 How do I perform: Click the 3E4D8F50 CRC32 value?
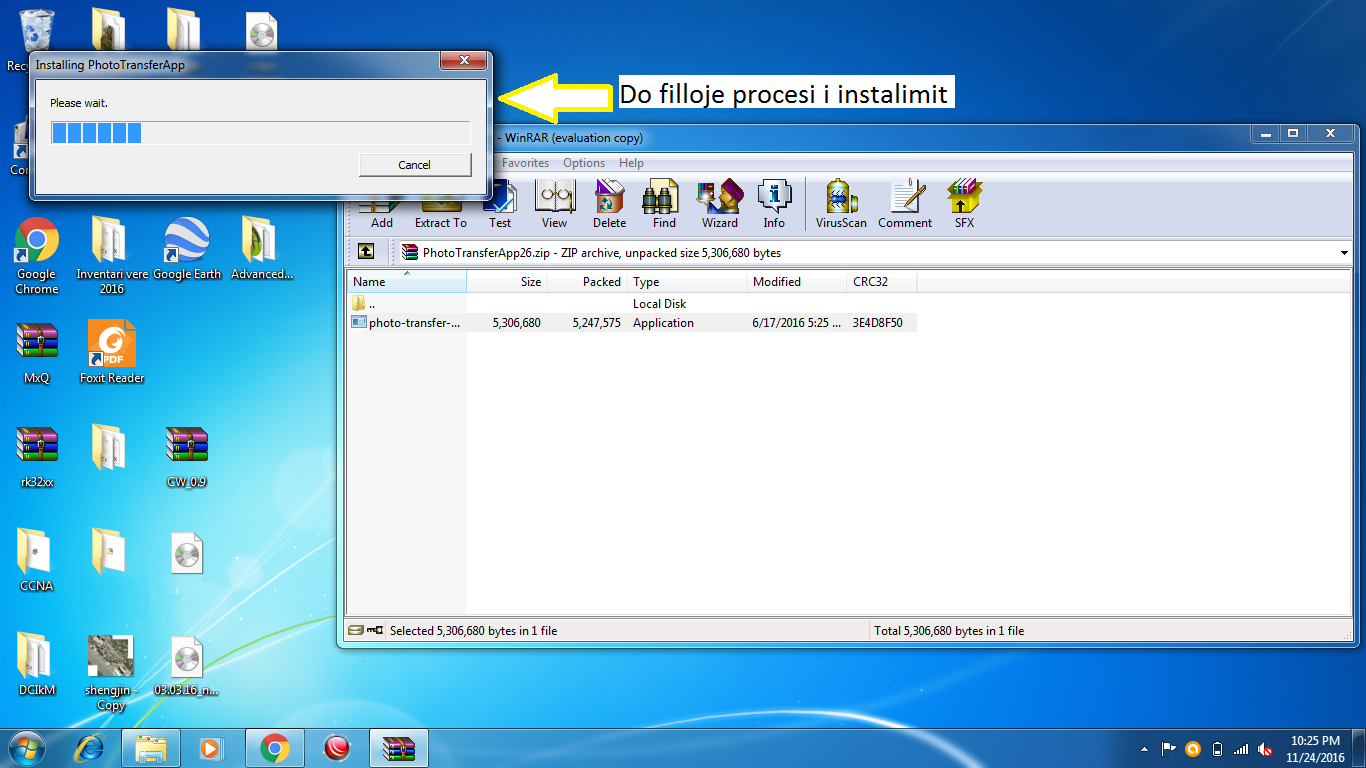point(878,323)
